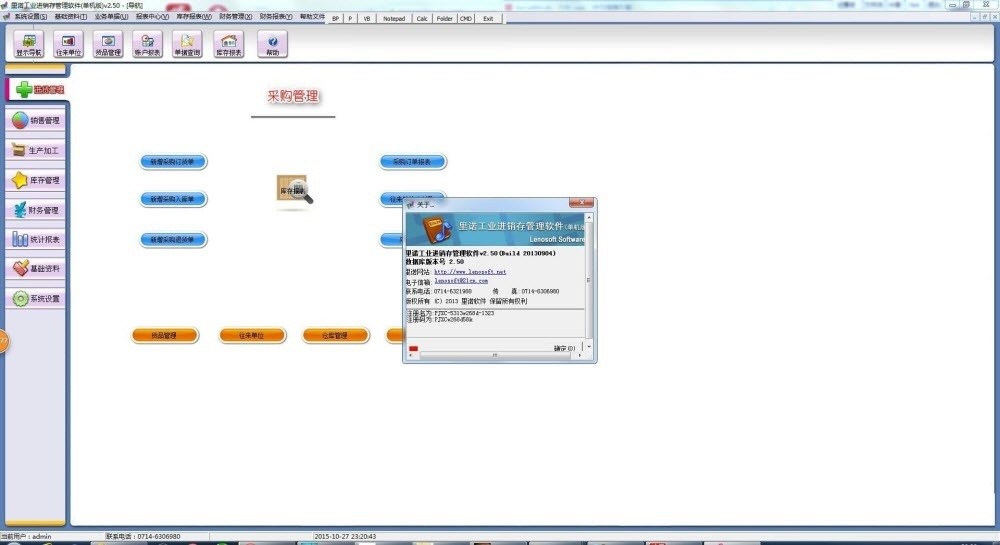Click the 采购订单报表 blue button

coord(413,162)
